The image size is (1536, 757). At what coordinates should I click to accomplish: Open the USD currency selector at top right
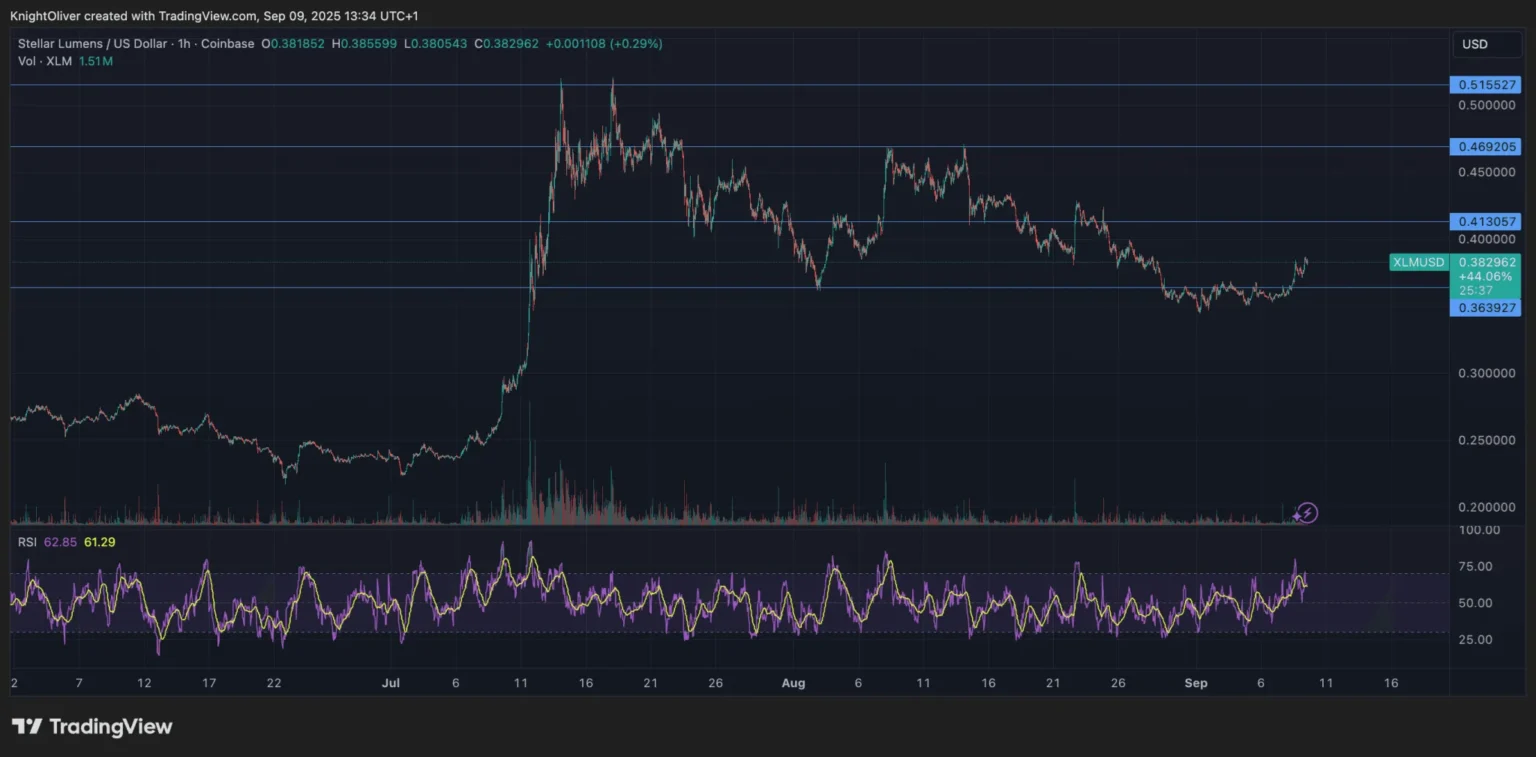(1485, 44)
